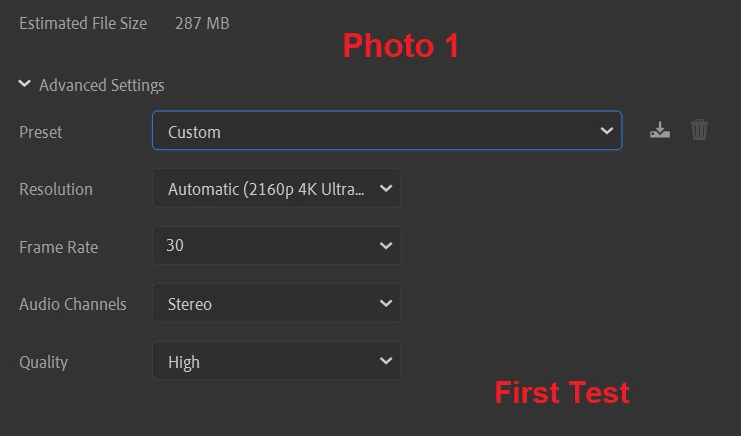Collapse the Advanced Settings chevron

[x=25, y=84]
